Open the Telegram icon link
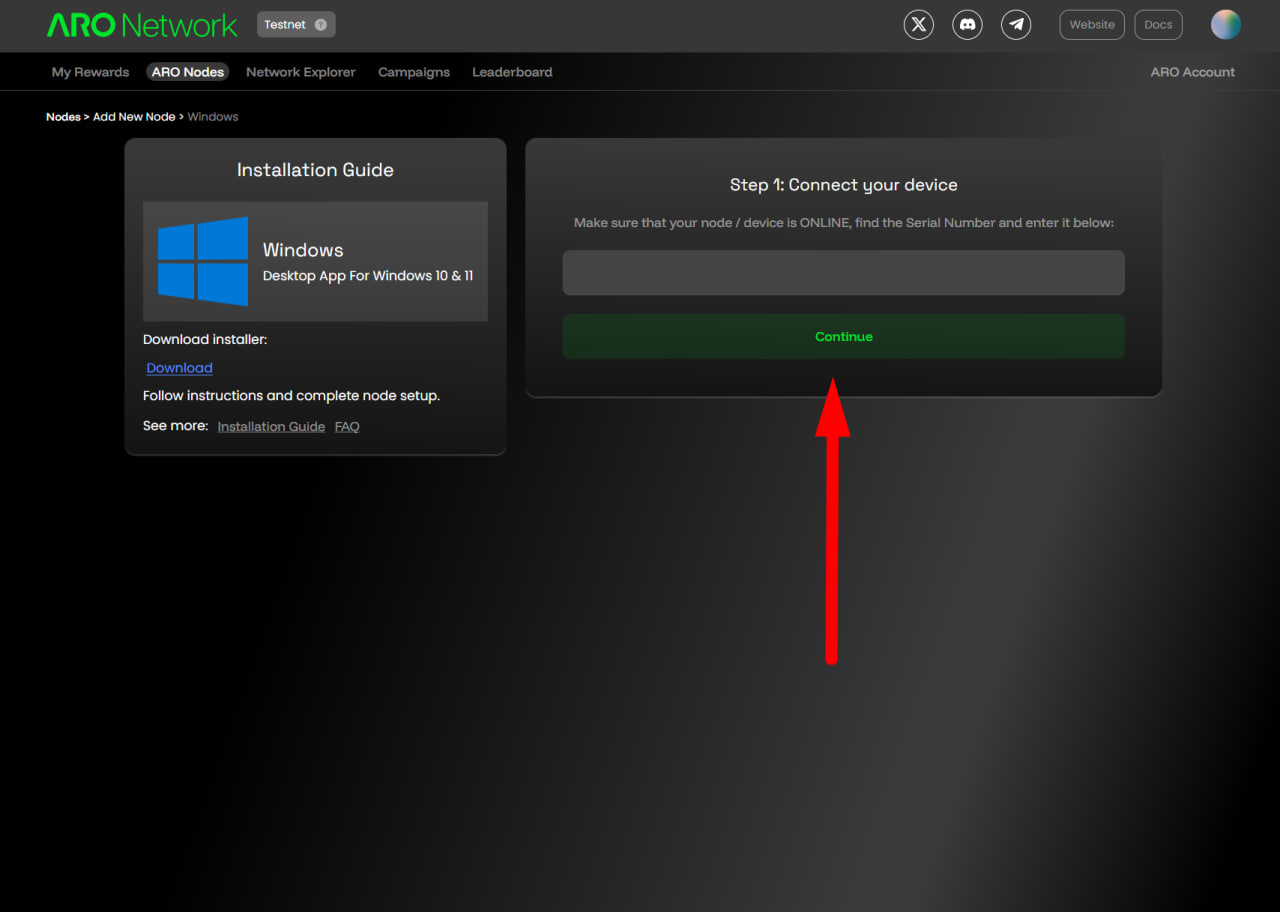 pos(1016,25)
